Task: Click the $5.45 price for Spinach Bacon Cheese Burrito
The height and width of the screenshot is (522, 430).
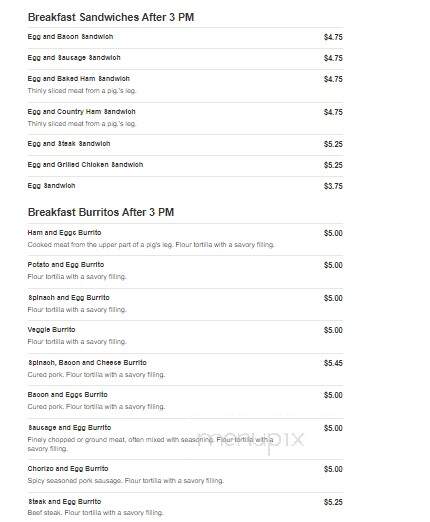Action: coord(333,363)
